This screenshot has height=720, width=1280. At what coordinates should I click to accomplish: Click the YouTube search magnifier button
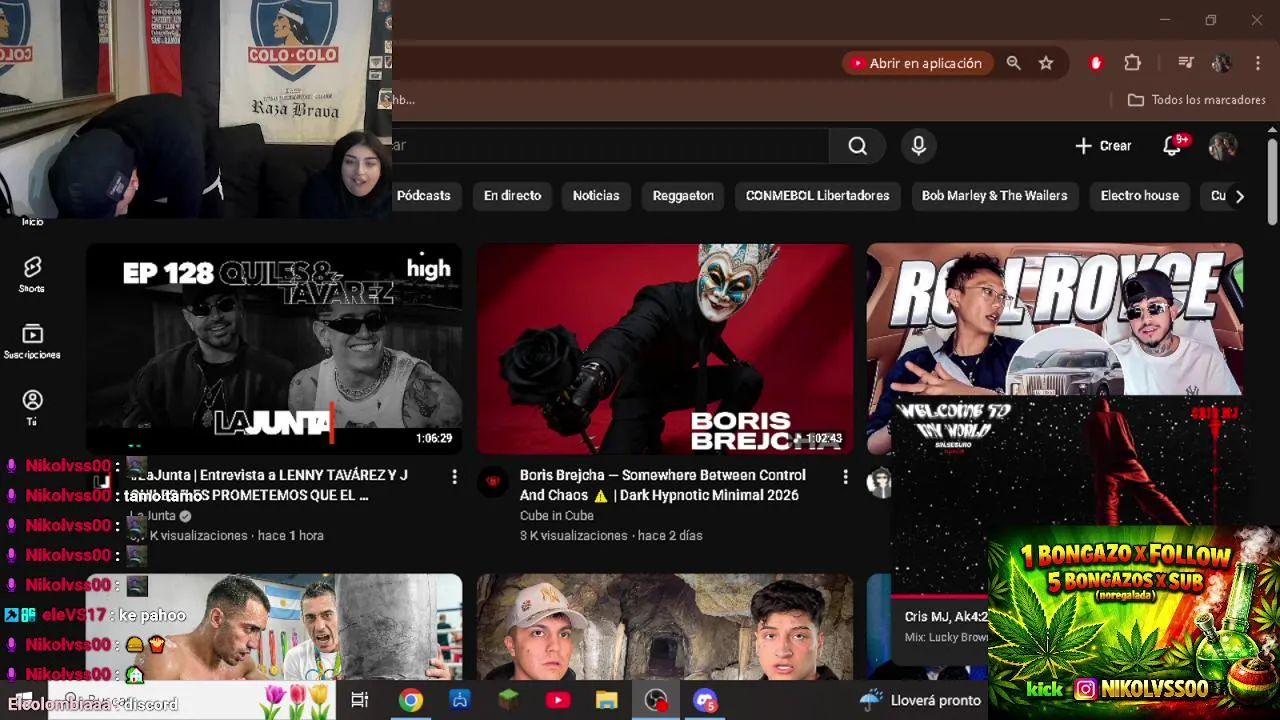pyautogui.click(x=857, y=146)
